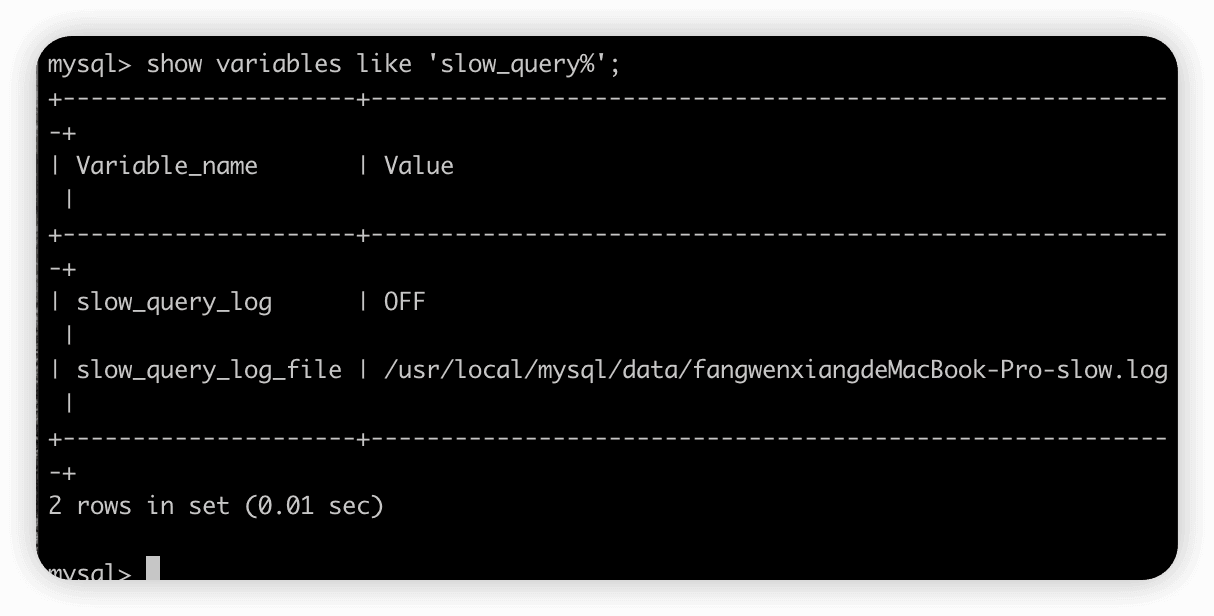Click the block cursor after the bottom prompt
This screenshot has height=616, width=1214.
153,569
